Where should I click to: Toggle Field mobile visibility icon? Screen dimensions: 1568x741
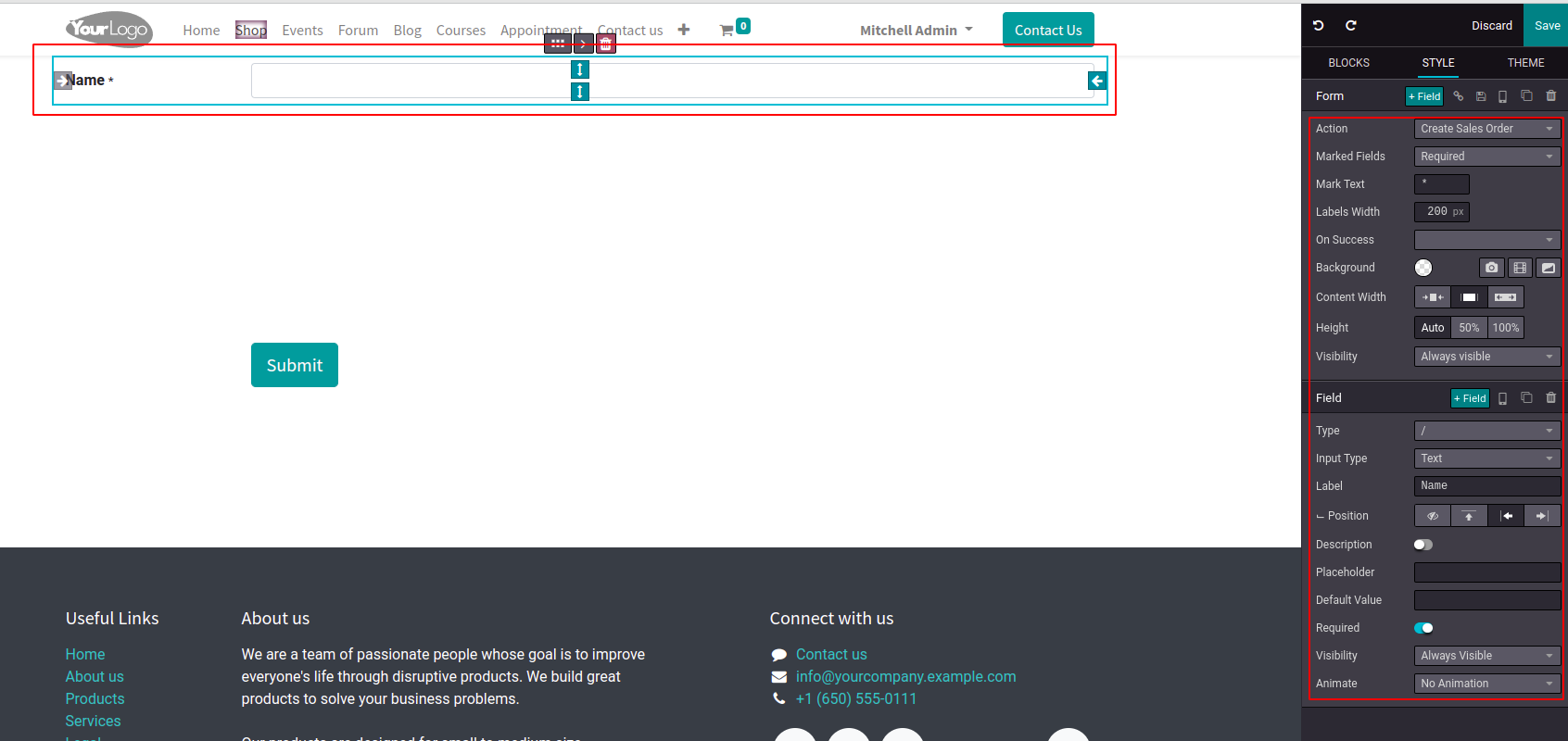point(1503,398)
